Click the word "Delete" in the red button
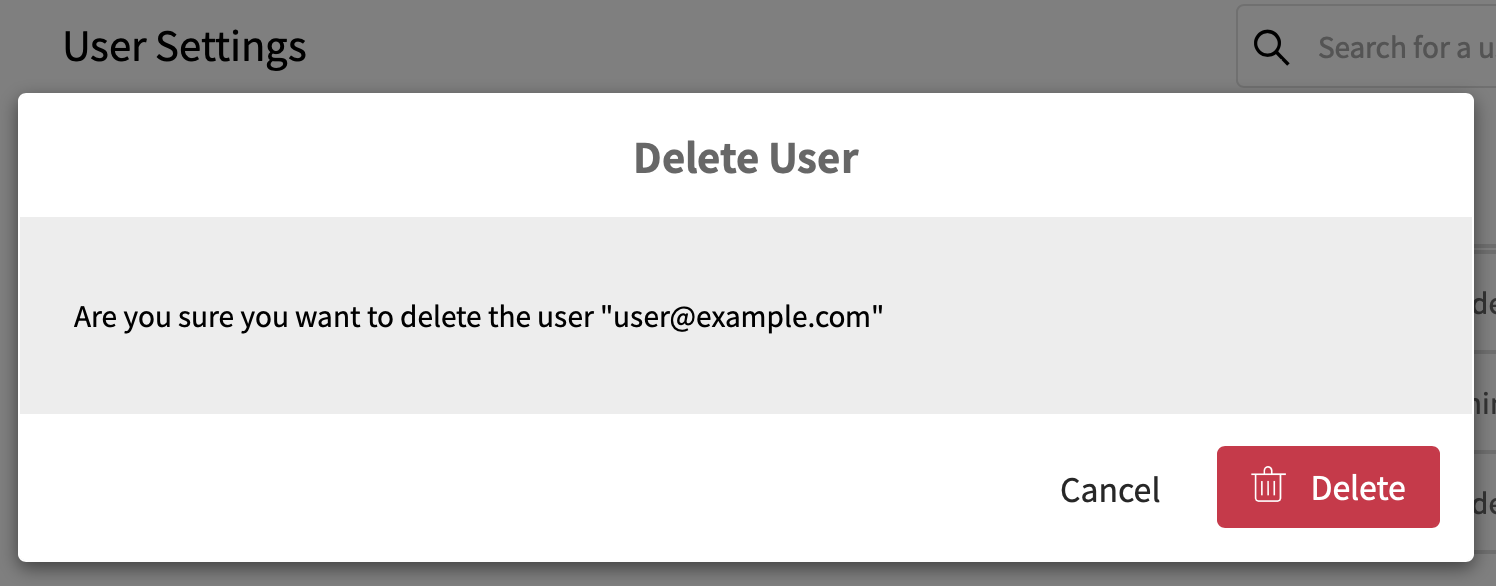Image resolution: width=1496 pixels, height=586 pixels. [1358, 488]
